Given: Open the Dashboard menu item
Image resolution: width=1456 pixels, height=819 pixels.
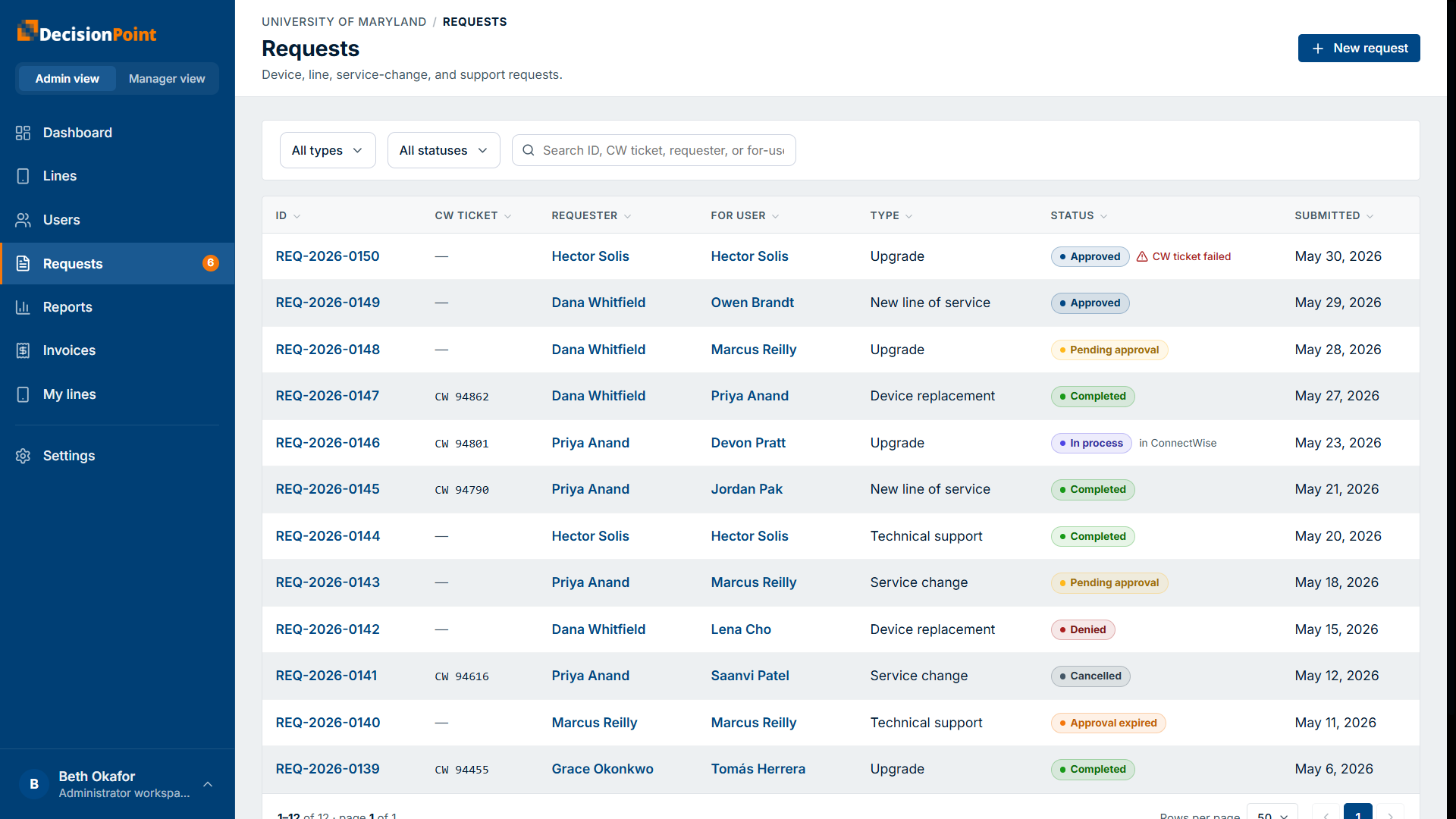Looking at the screenshot, I should [118, 133].
